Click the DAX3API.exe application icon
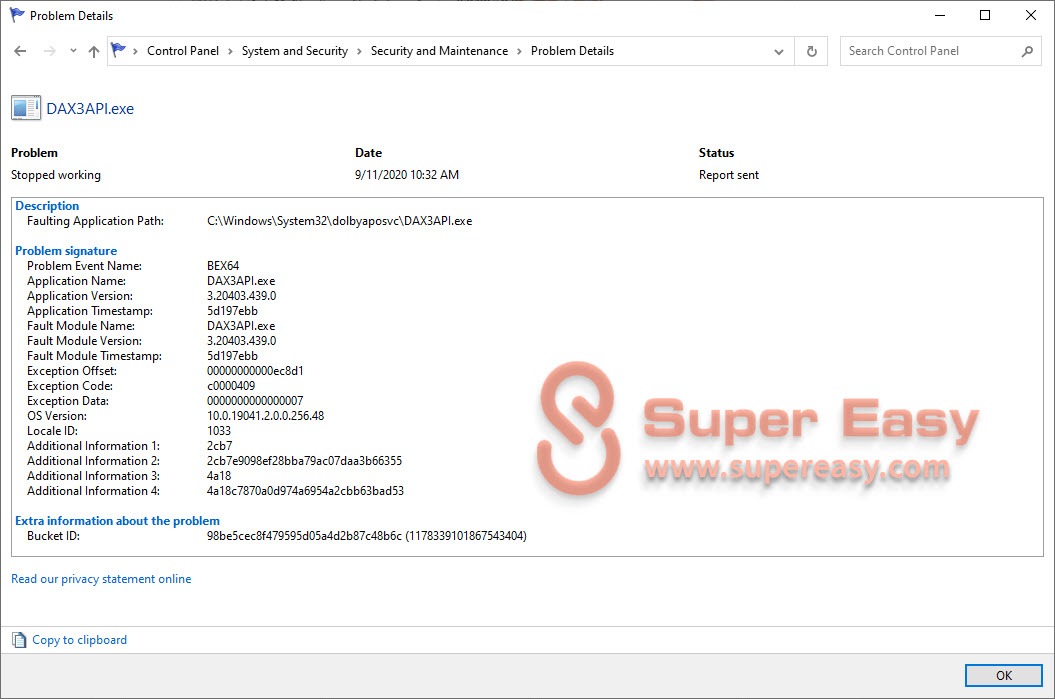Screen dimensions: 1055x699 pyautogui.click(x=26, y=108)
